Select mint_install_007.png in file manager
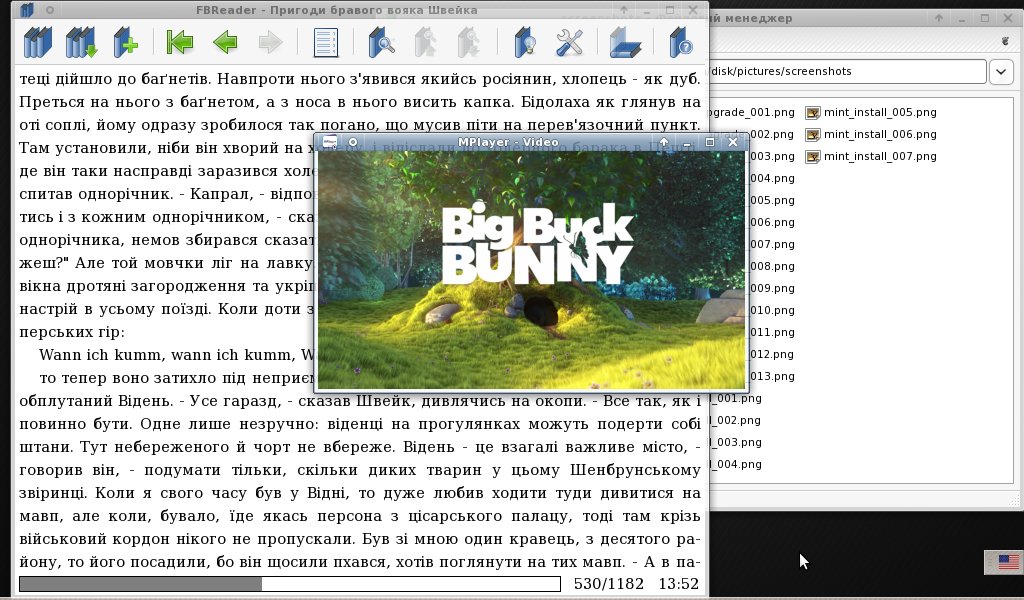Screen dimensions: 1024x600 [x=880, y=157]
